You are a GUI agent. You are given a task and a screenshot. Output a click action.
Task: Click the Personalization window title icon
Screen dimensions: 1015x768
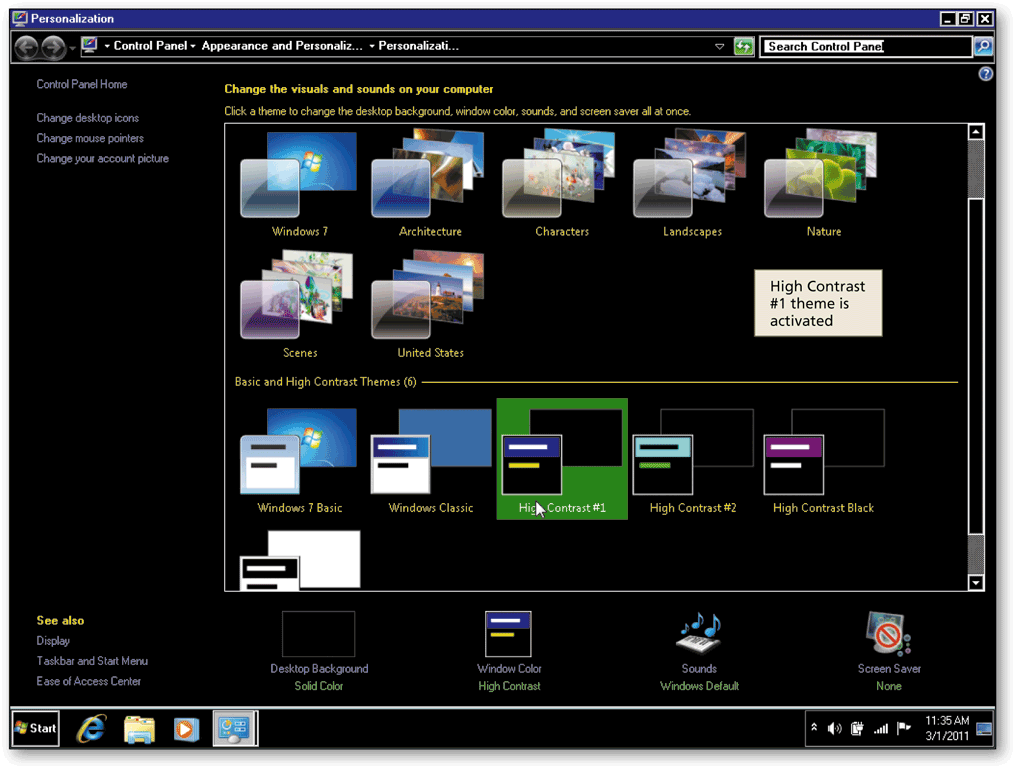20,18
